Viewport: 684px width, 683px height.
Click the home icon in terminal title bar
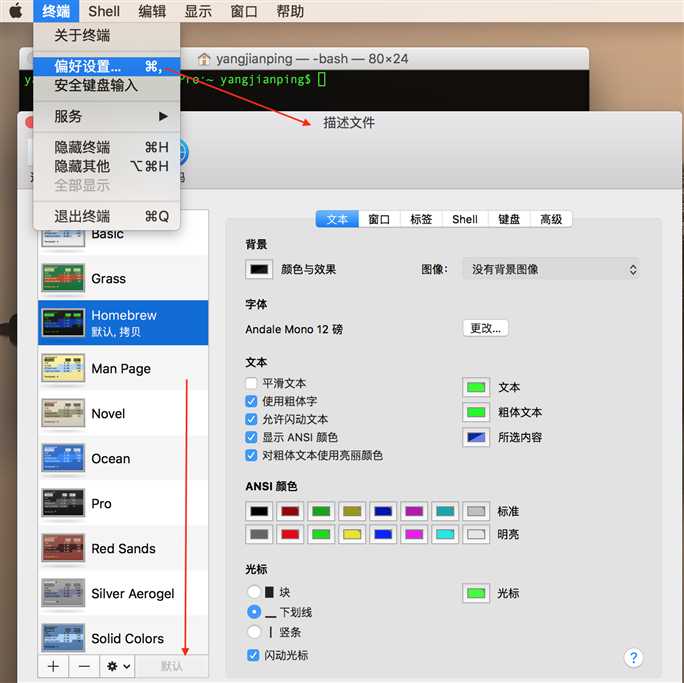tap(204, 59)
